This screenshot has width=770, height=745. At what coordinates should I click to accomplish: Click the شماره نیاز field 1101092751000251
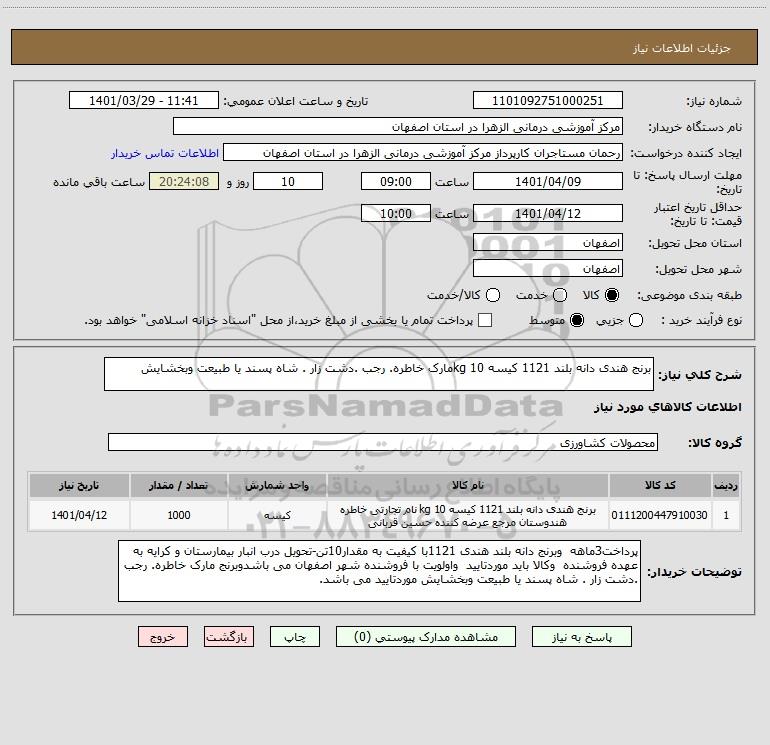[x=548, y=100]
